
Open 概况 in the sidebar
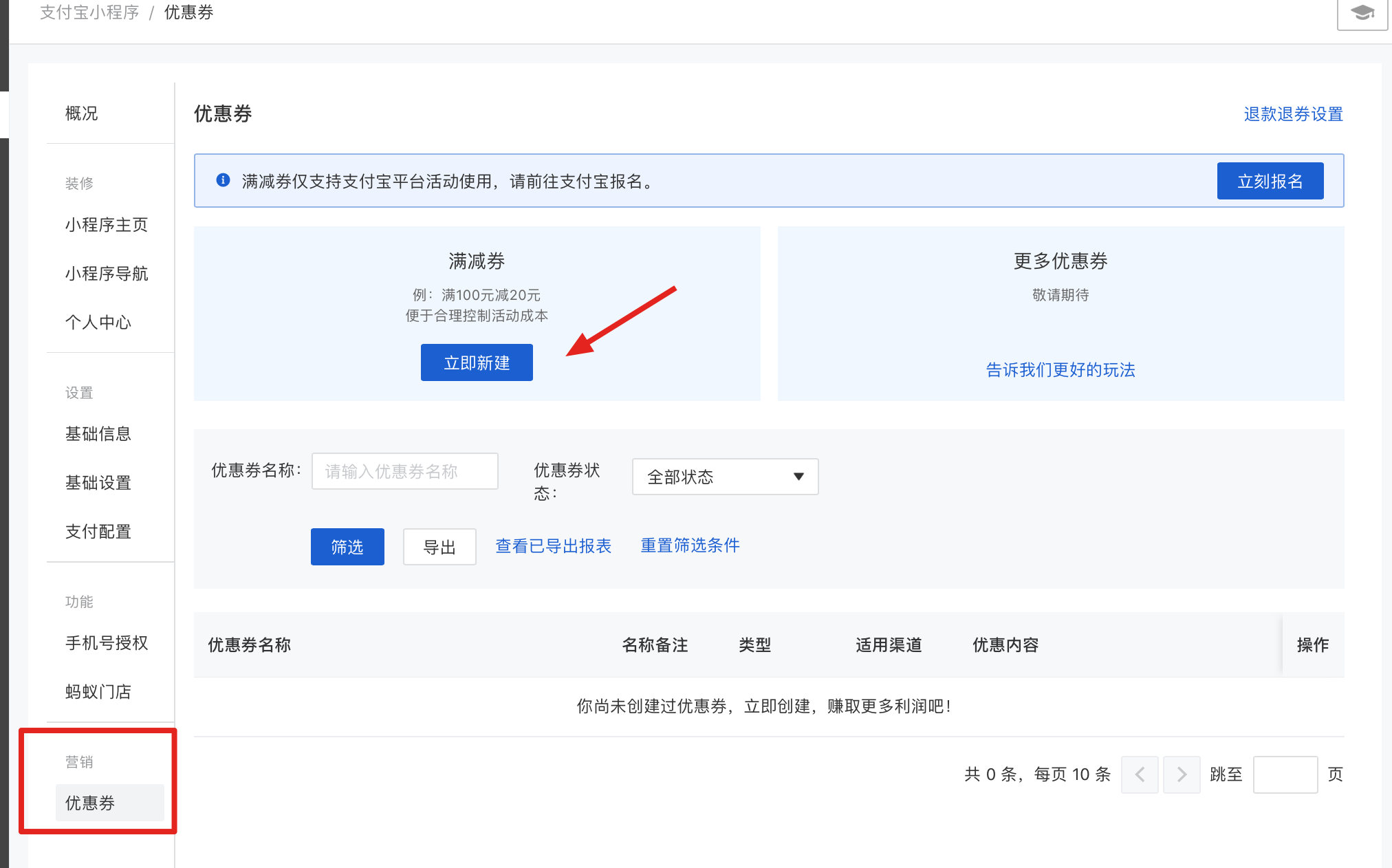pos(82,113)
